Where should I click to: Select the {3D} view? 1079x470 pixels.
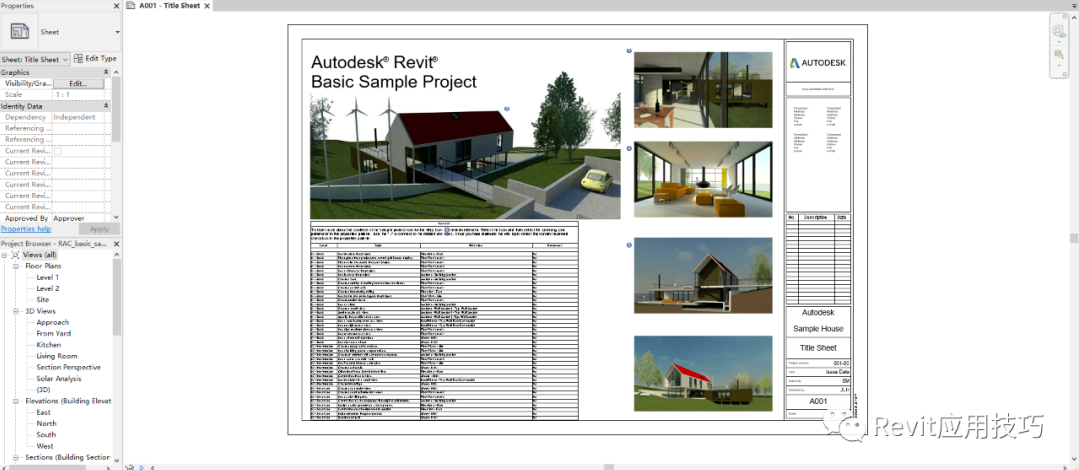(x=43, y=389)
